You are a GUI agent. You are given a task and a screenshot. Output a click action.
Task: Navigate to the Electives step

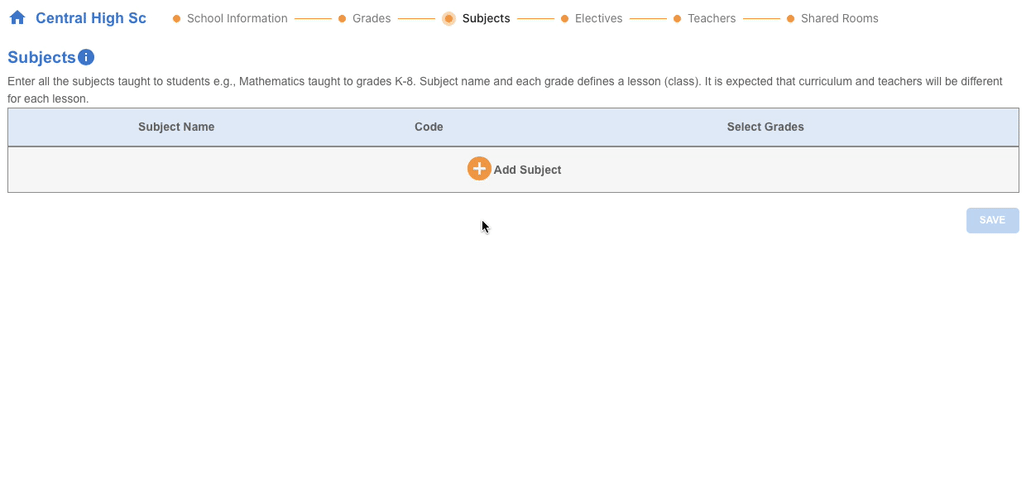point(598,18)
